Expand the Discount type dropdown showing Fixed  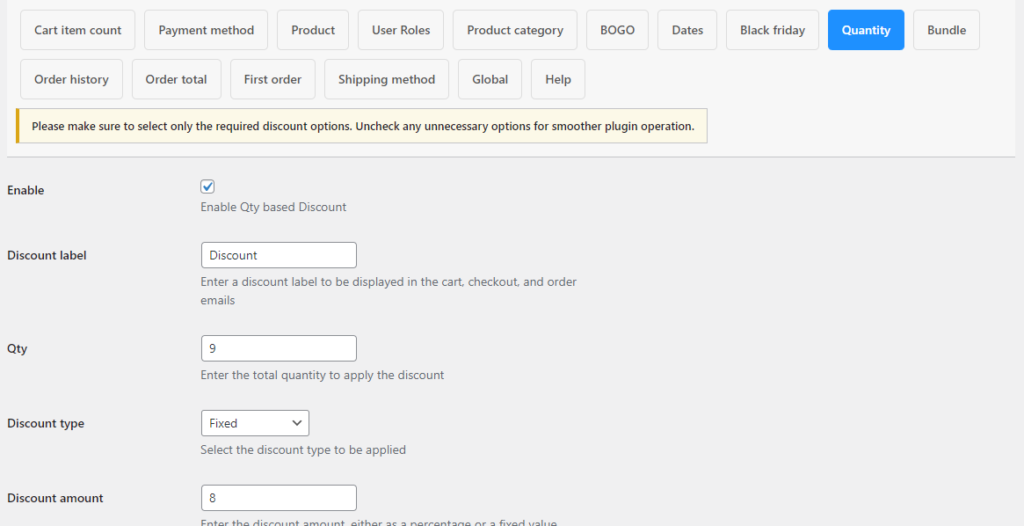pyautogui.click(x=255, y=423)
